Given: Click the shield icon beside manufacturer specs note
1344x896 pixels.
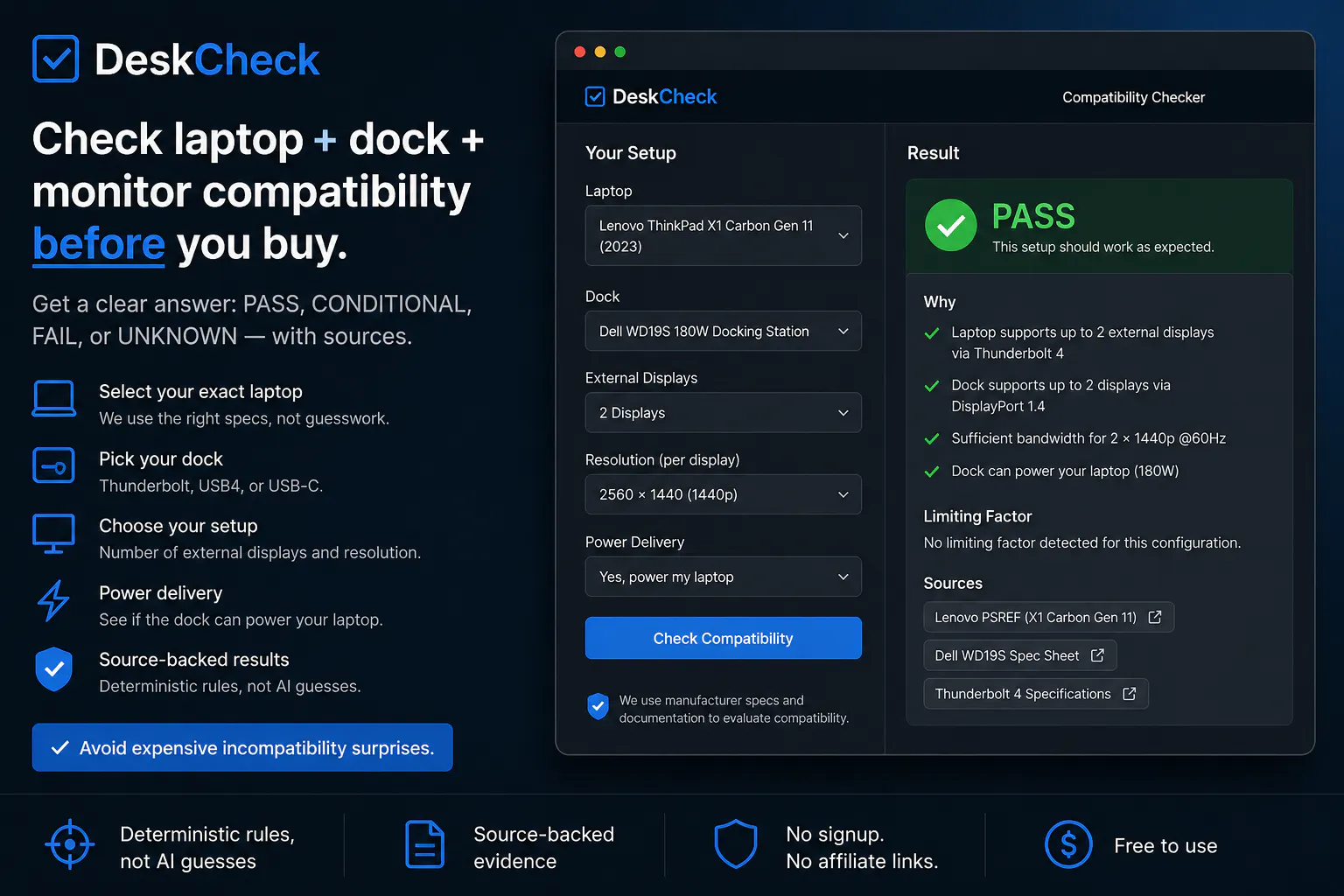Looking at the screenshot, I should pyautogui.click(x=598, y=706).
